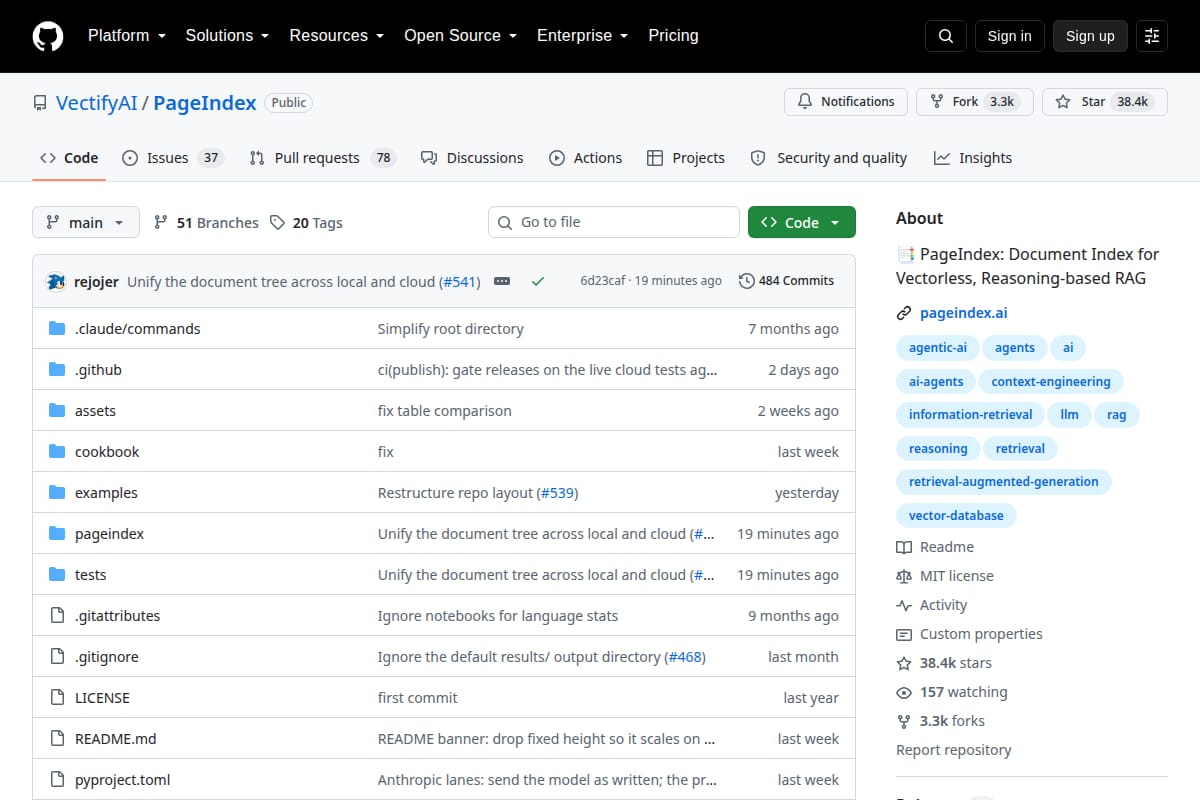This screenshot has height=800, width=1200.
Task: Focus the Go to file input
Action: point(614,222)
